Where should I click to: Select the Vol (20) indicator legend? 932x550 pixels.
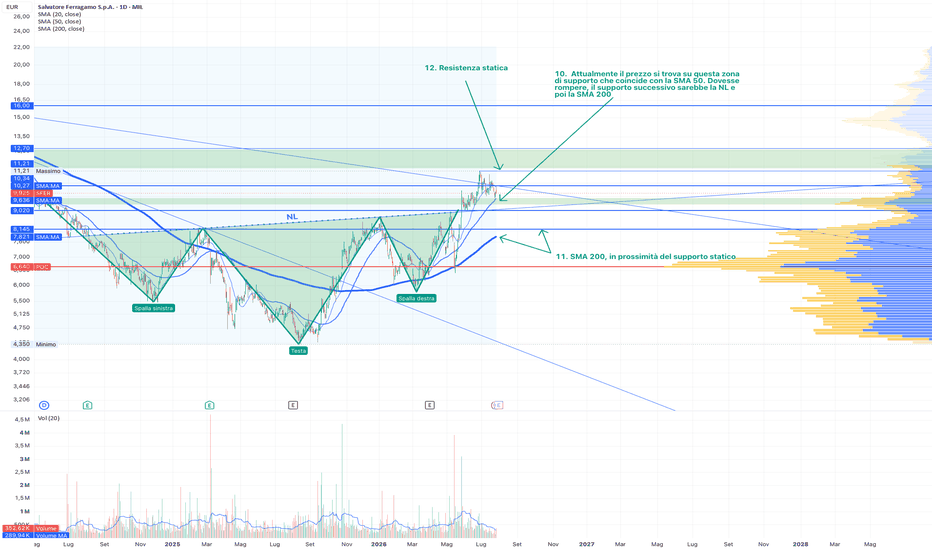[49, 418]
